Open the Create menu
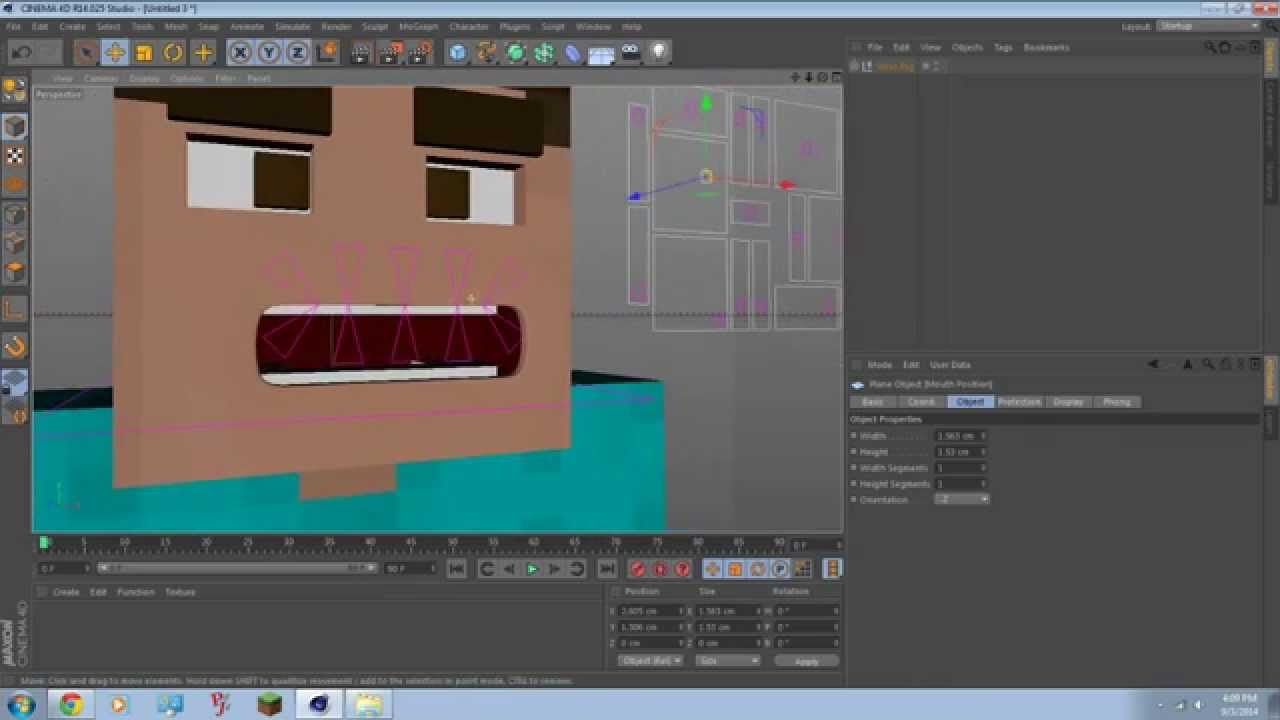 tap(73, 27)
